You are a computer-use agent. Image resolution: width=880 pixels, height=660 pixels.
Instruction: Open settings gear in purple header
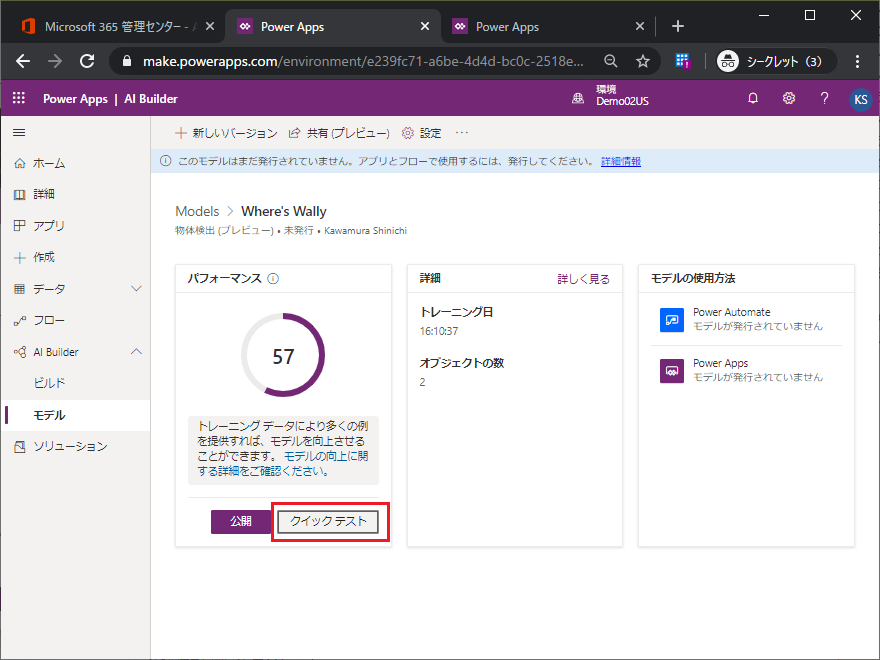click(x=789, y=99)
